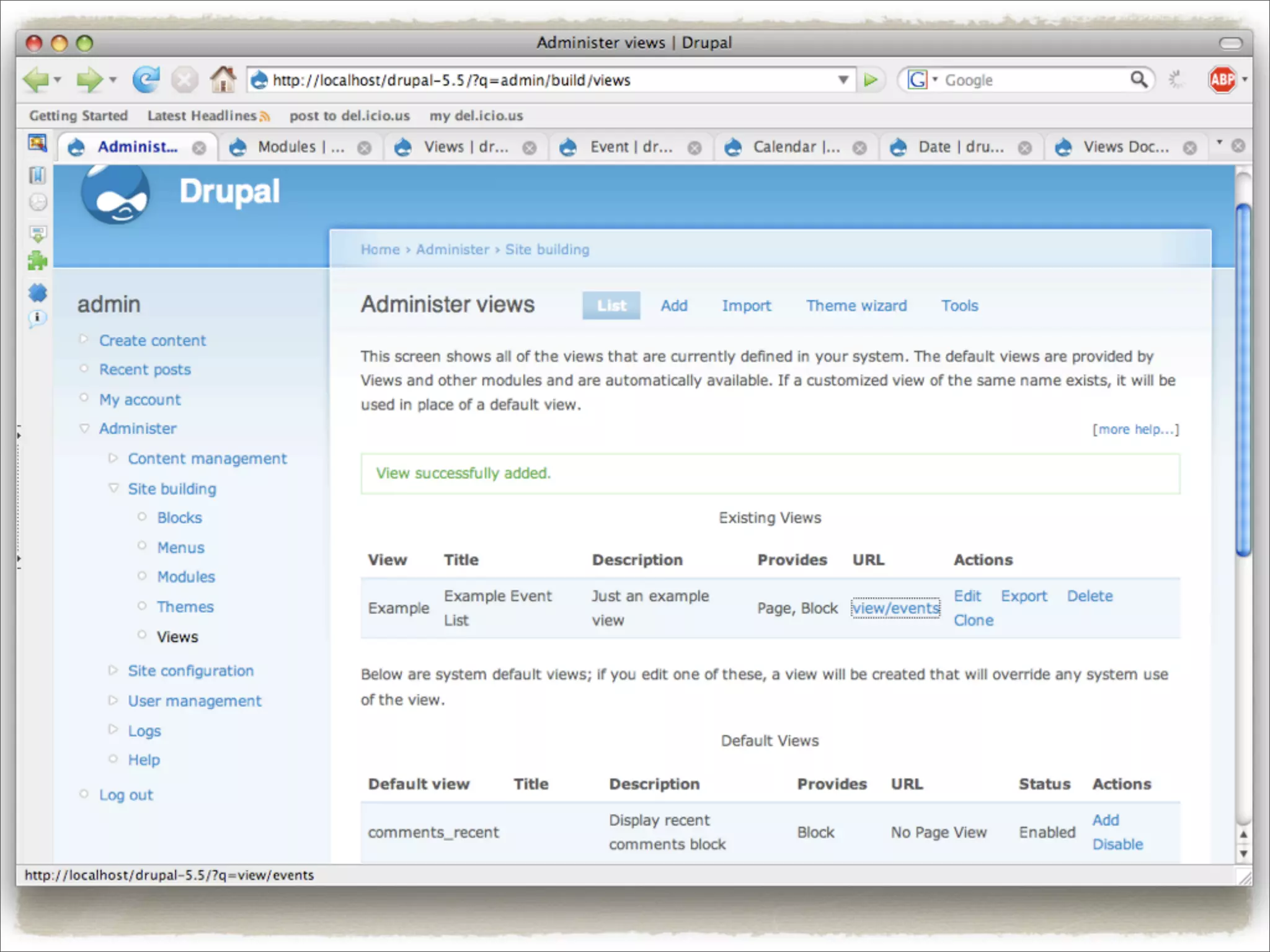Open the Back button history dropdown arrow
Screen dimensions: 1270x952
[58, 80]
